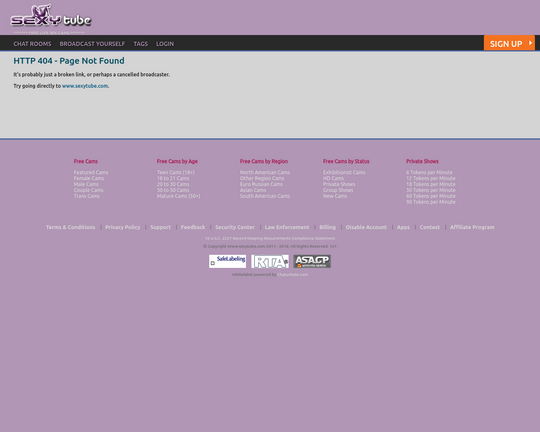This screenshot has height=432, width=540.
Task: Open the Support footer link
Action: 160,227
